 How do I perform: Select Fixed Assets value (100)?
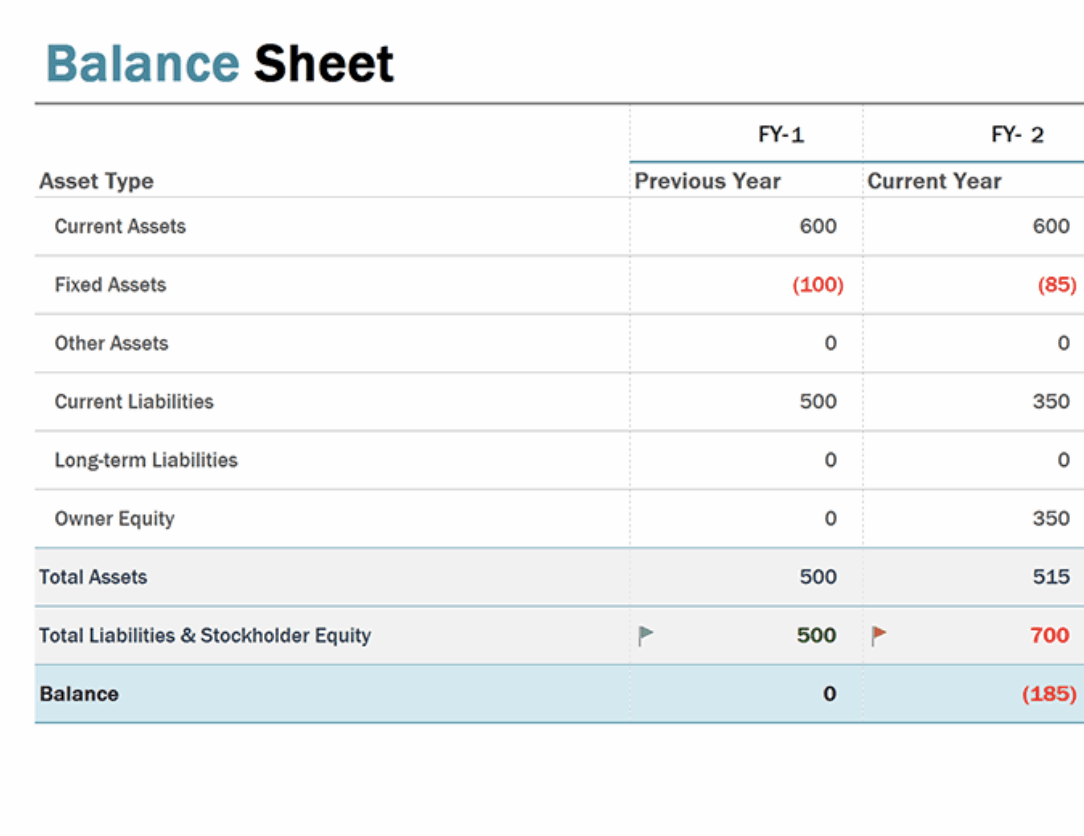pos(818,285)
